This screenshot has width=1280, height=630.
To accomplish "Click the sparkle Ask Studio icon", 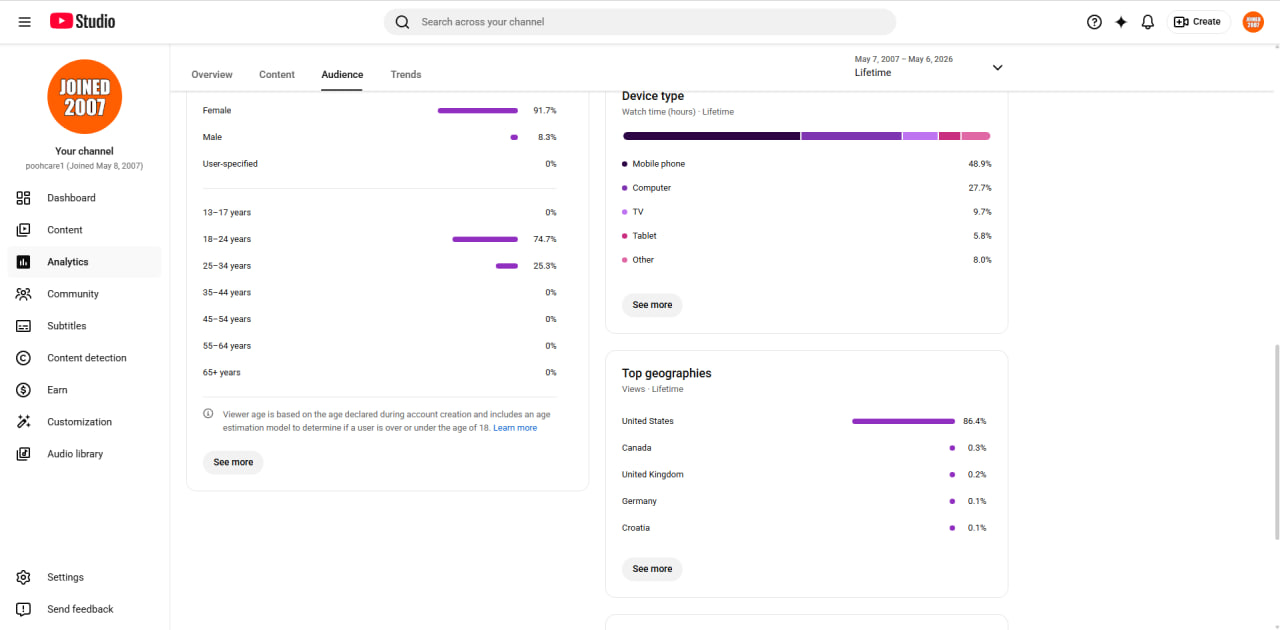I will click(1121, 22).
